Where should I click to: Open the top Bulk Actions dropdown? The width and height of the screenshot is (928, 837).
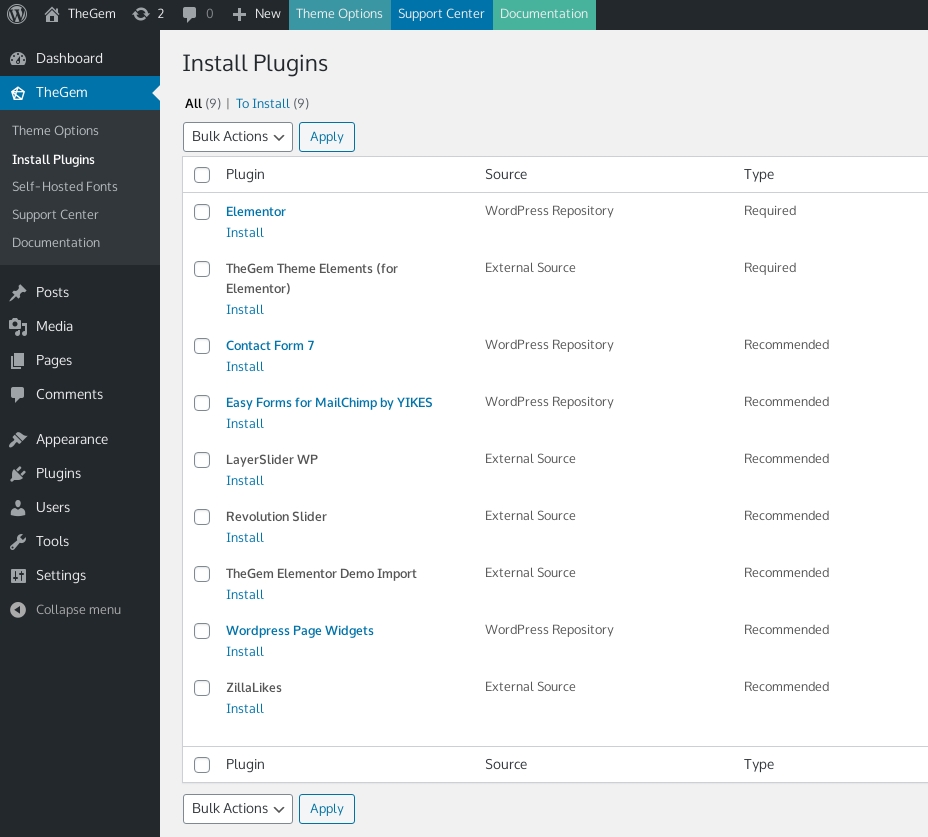point(238,137)
